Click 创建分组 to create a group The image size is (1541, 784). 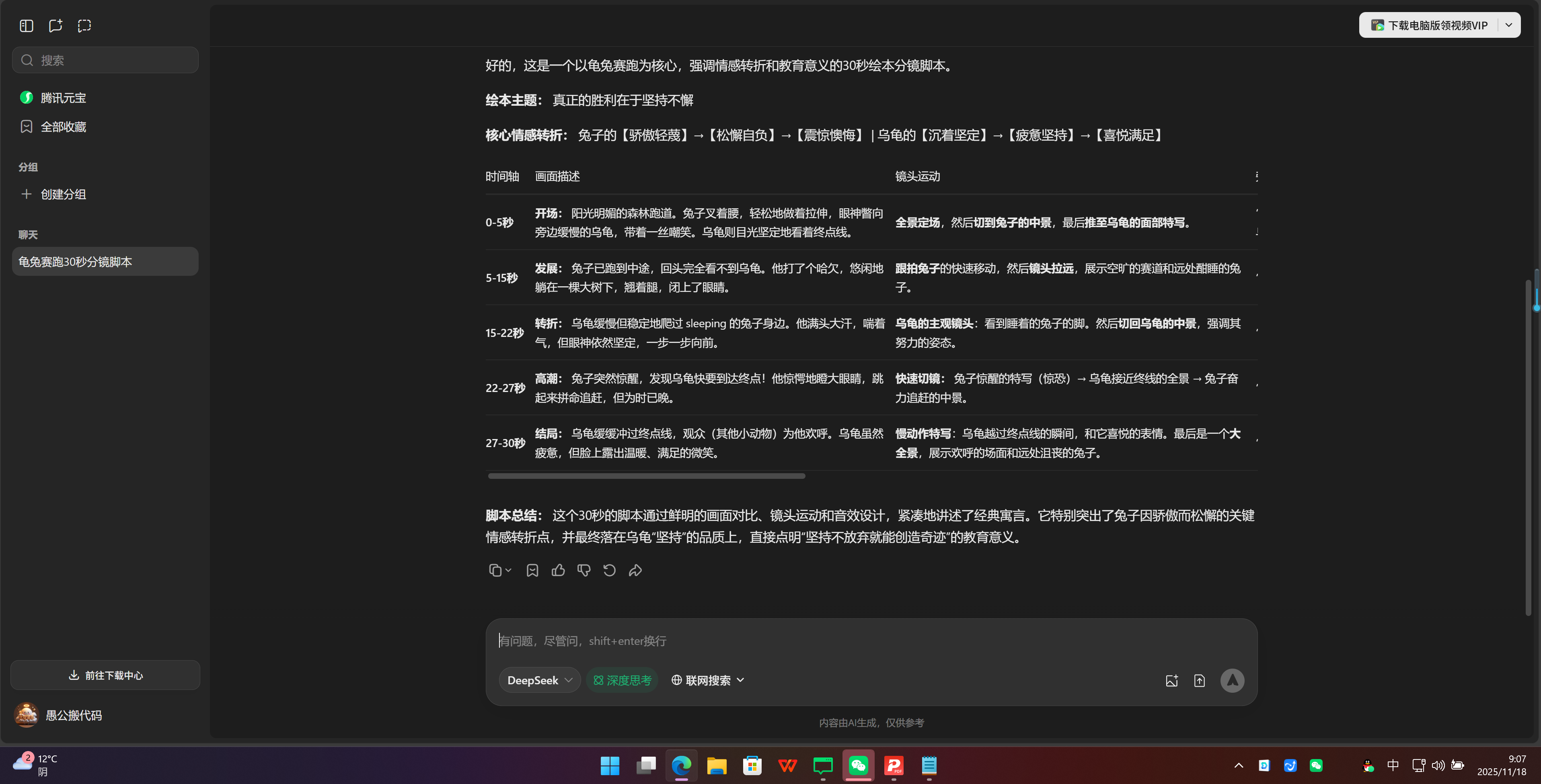click(62, 194)
